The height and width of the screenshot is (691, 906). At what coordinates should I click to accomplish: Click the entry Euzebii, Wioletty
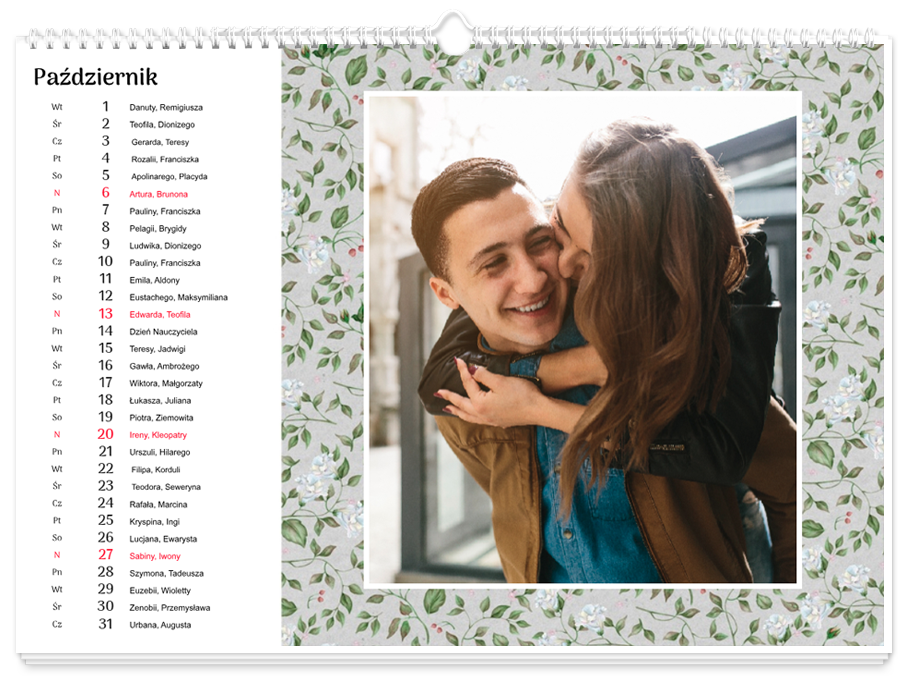[x=160, y=591]
